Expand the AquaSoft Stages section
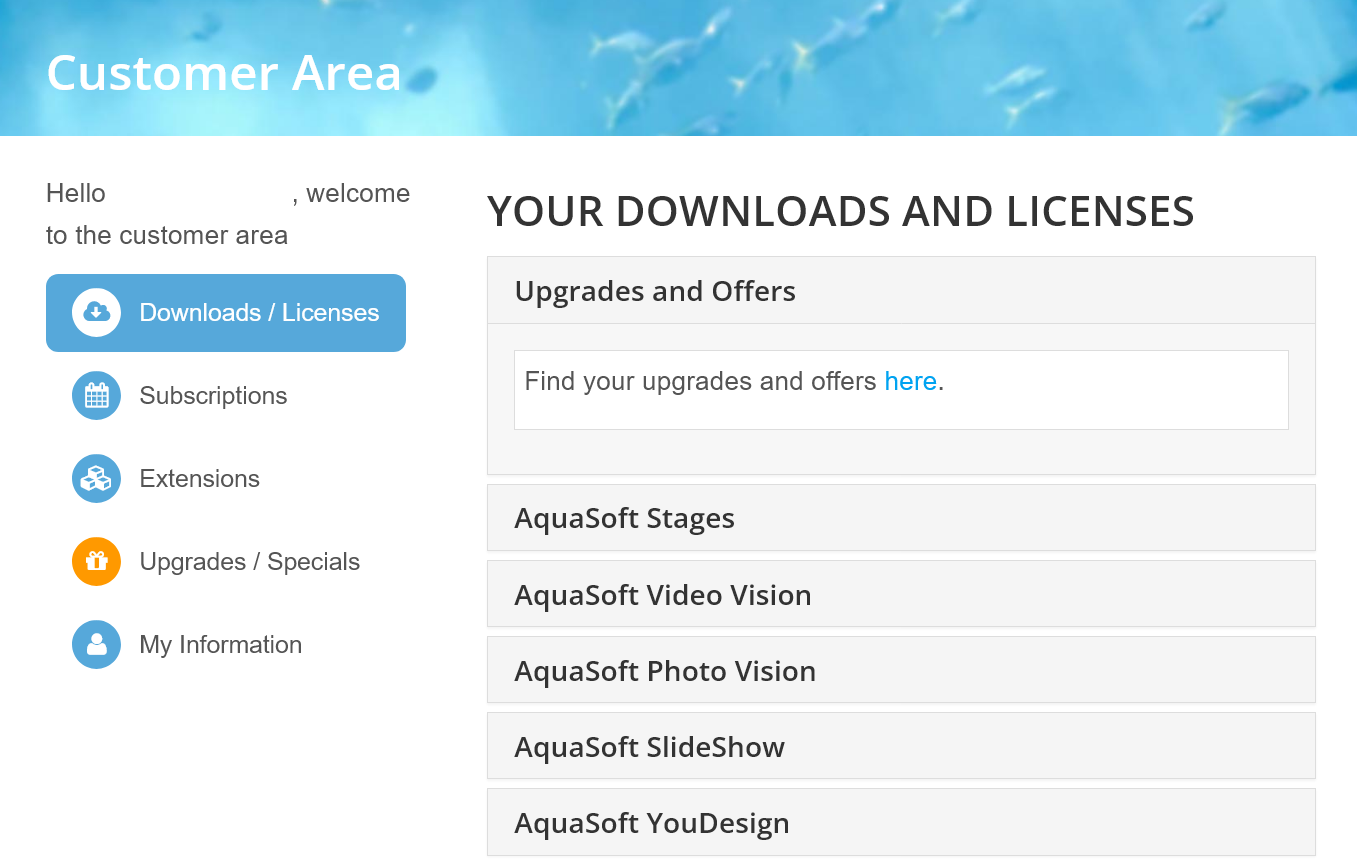 [624, 518]
